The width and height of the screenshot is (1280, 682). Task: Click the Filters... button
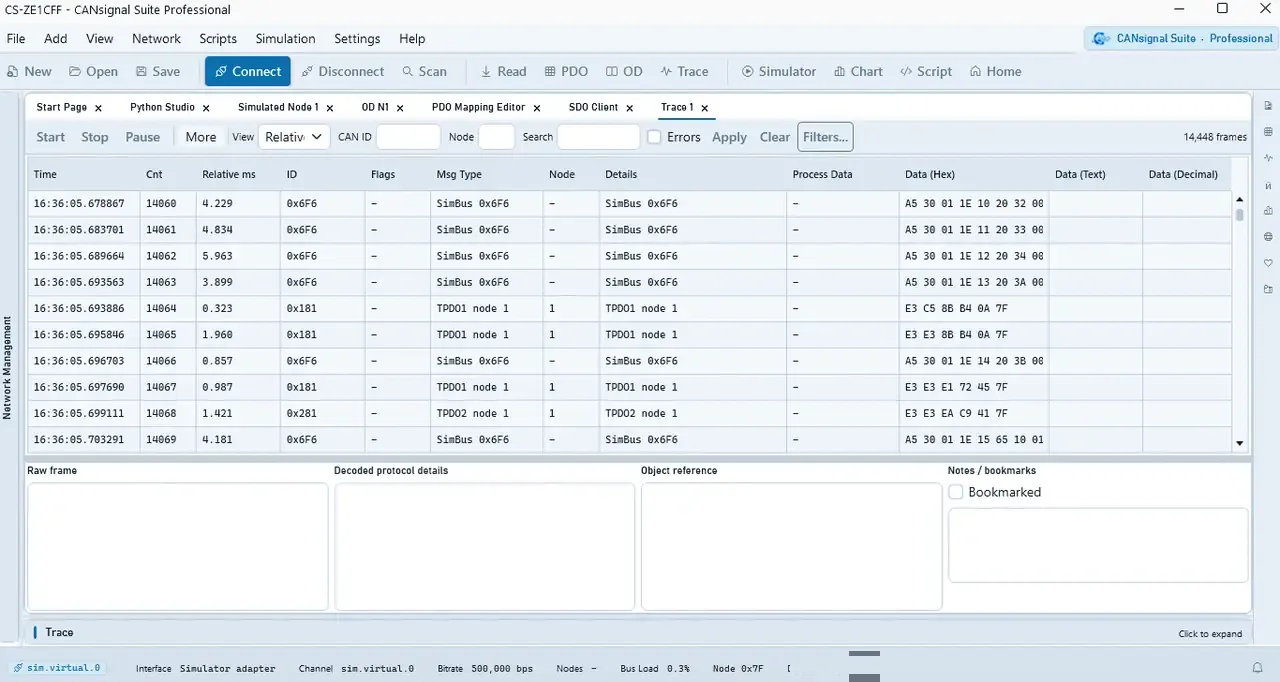[x=825, y=137]
